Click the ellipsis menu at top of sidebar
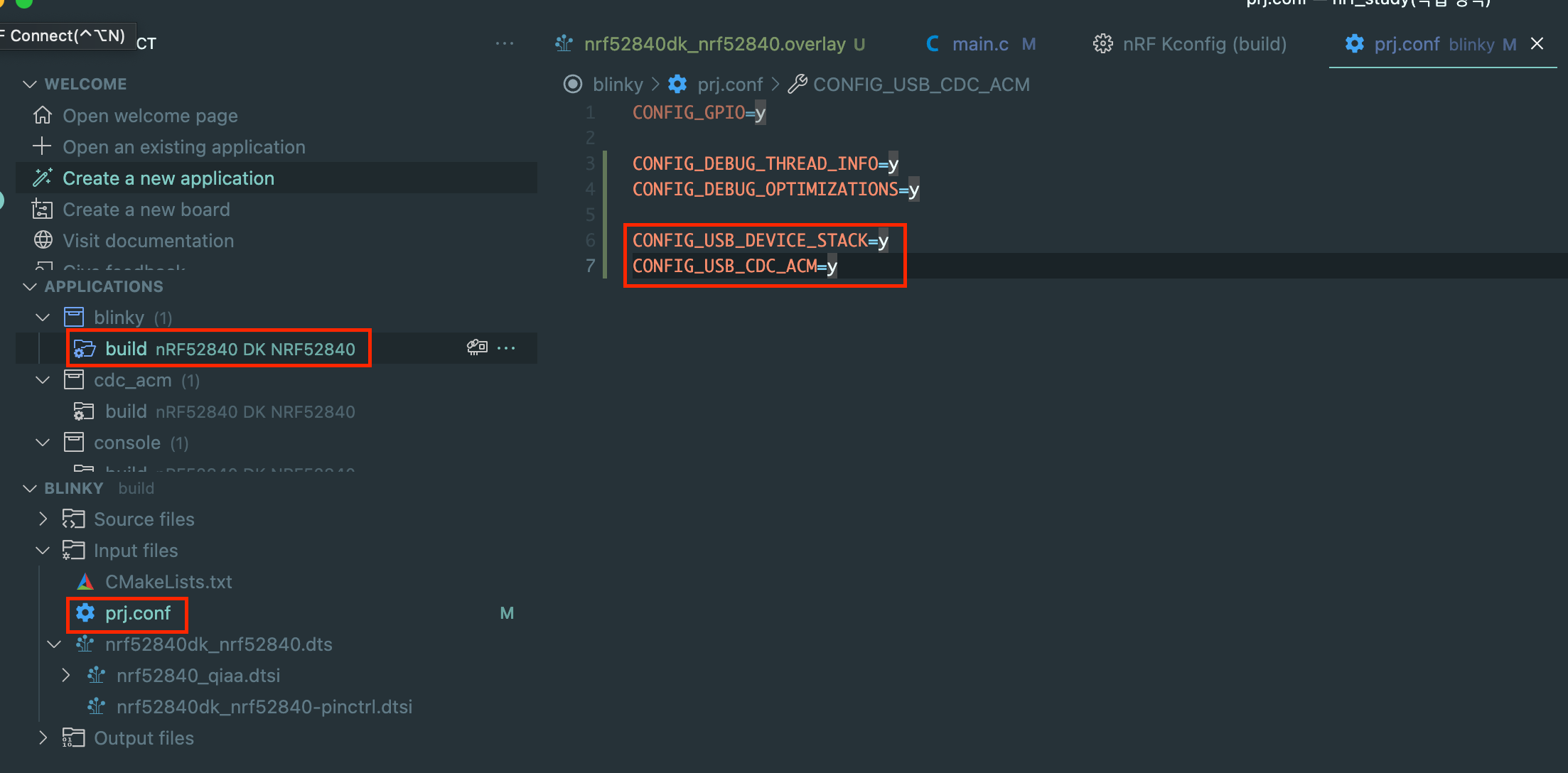This screenshot has width=1568, height=773. coord(505,43)
